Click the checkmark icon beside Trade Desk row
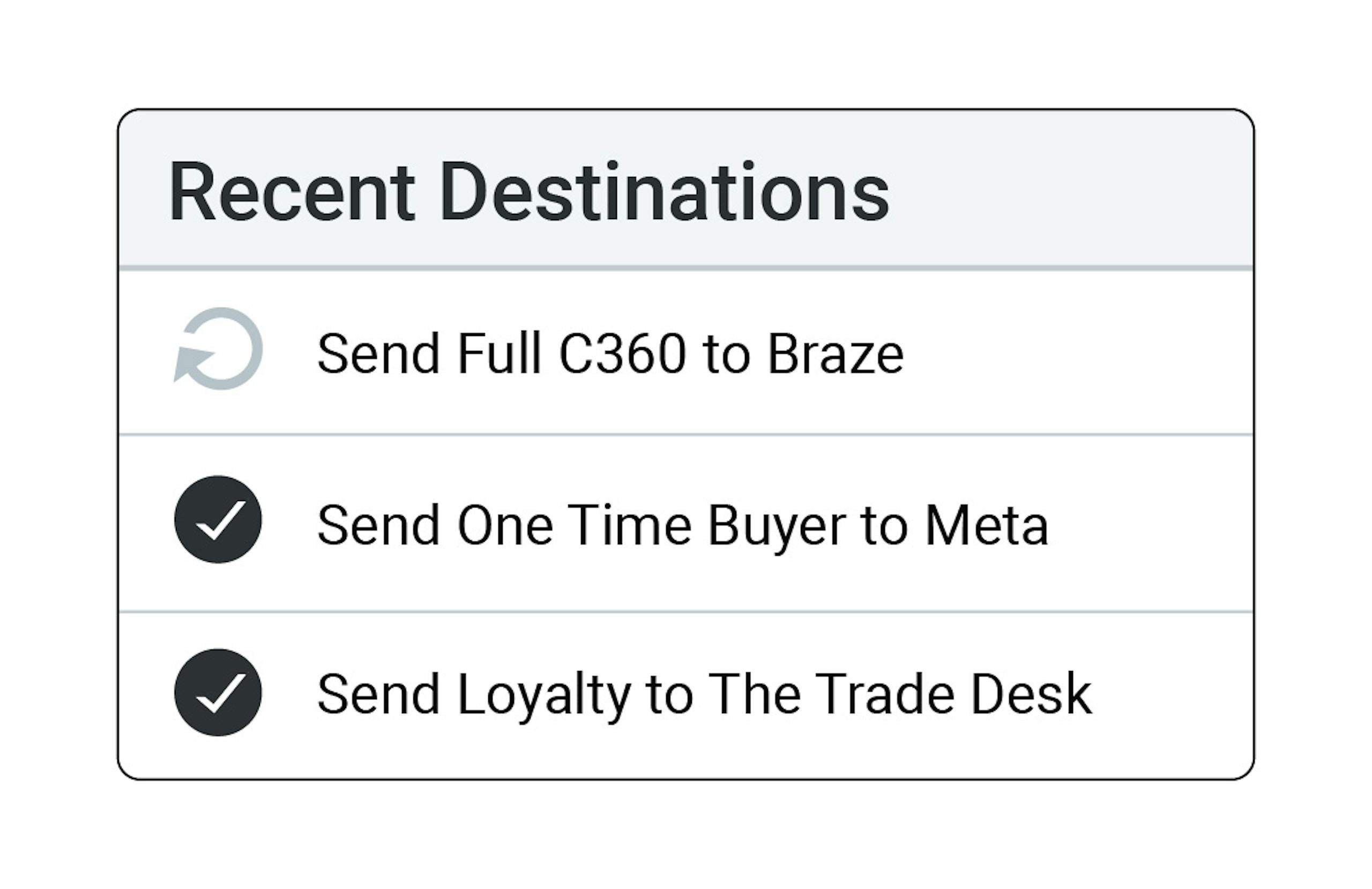Viewport: 1372px width, 889px height. [x=218, y=692]
